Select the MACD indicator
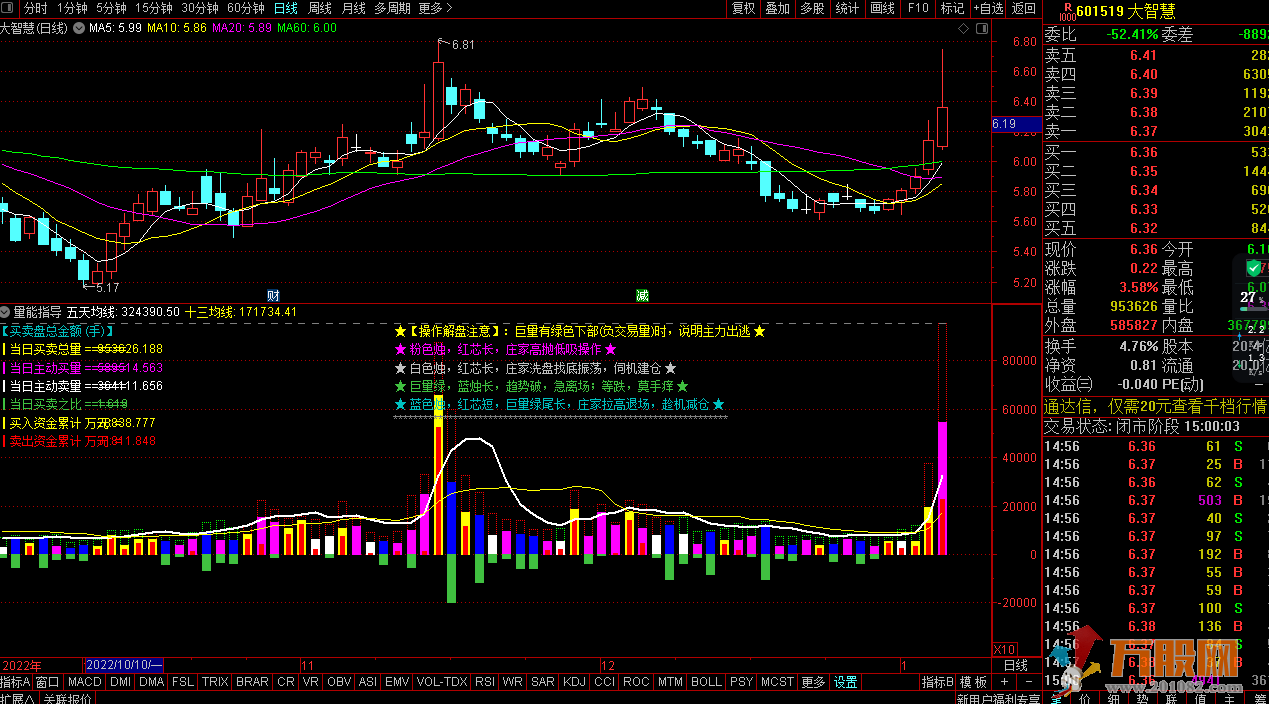This screenshot has width=1269, height=704. click(85, 682)
